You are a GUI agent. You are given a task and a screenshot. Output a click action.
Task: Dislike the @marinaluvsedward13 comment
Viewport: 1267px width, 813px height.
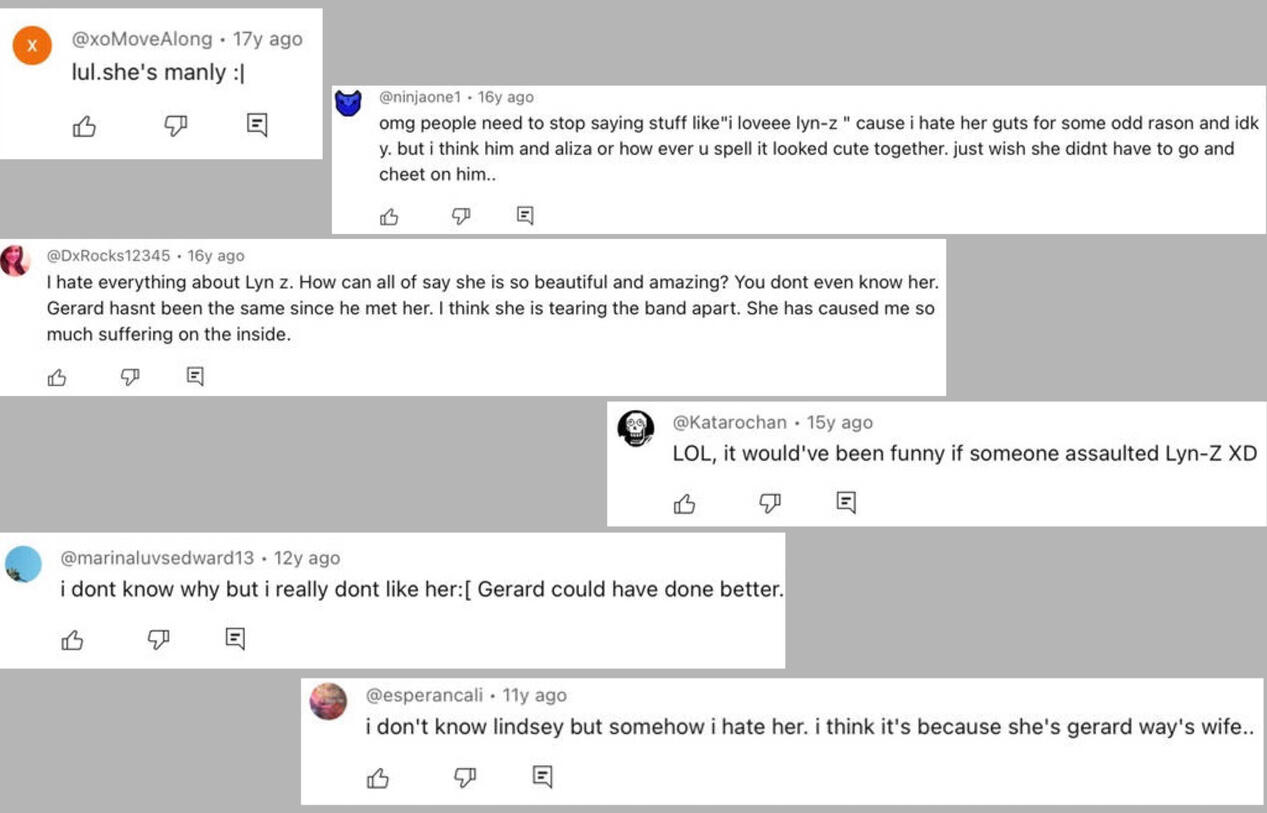159,640
